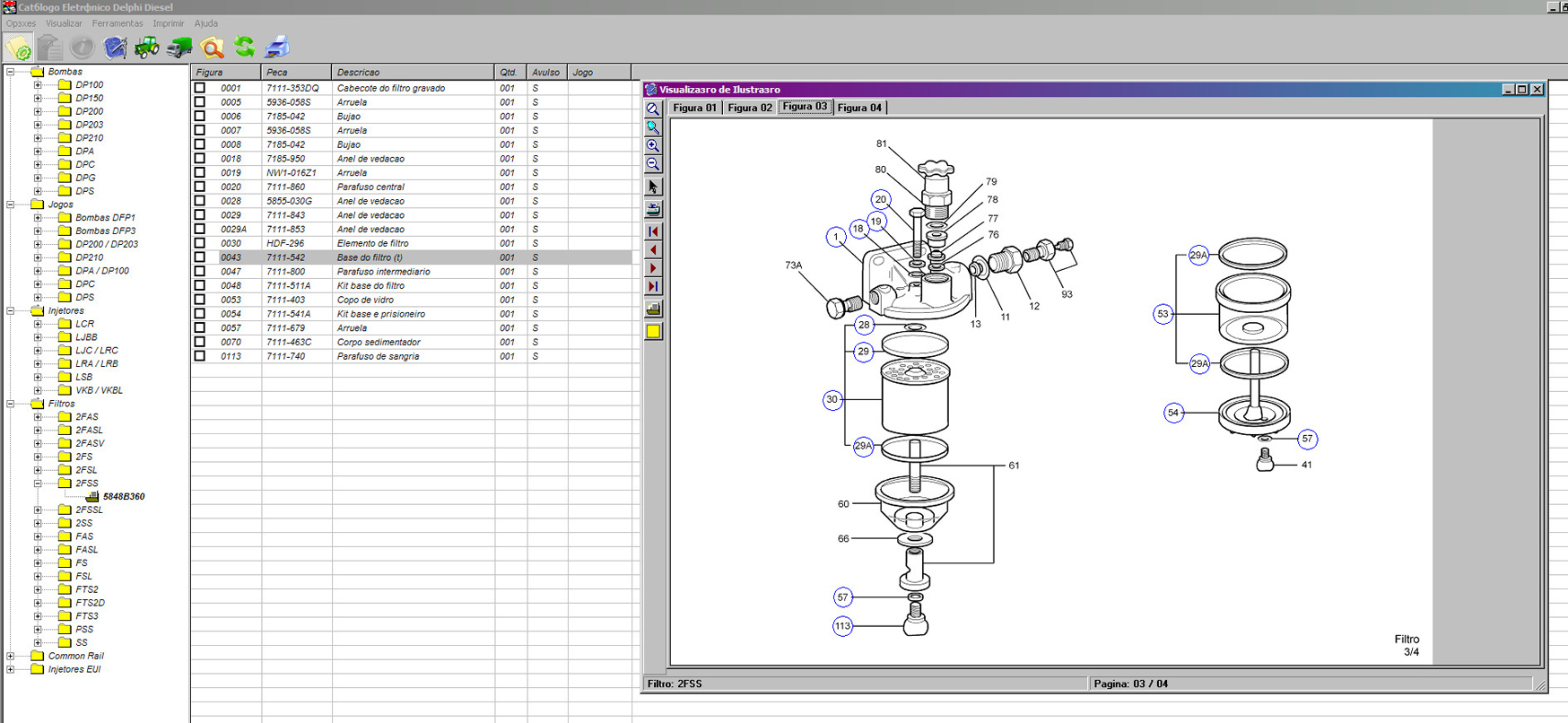Expand the Common Rail tree node
Image resolution: width=1568 pixels, height=723 pixels.
point(11,657)
